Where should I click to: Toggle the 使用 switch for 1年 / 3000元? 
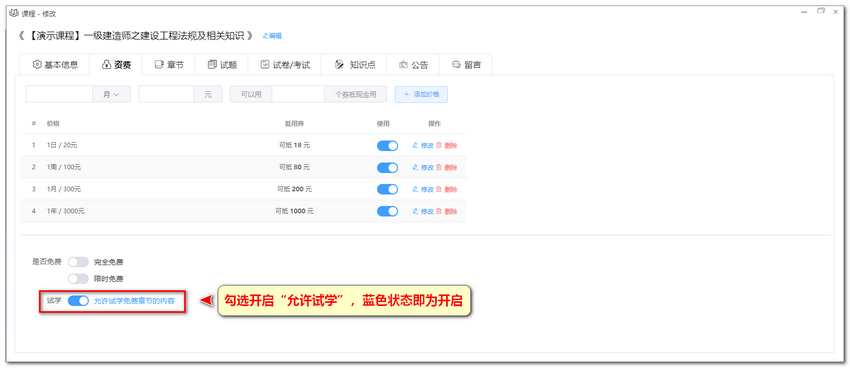(387, 211)
